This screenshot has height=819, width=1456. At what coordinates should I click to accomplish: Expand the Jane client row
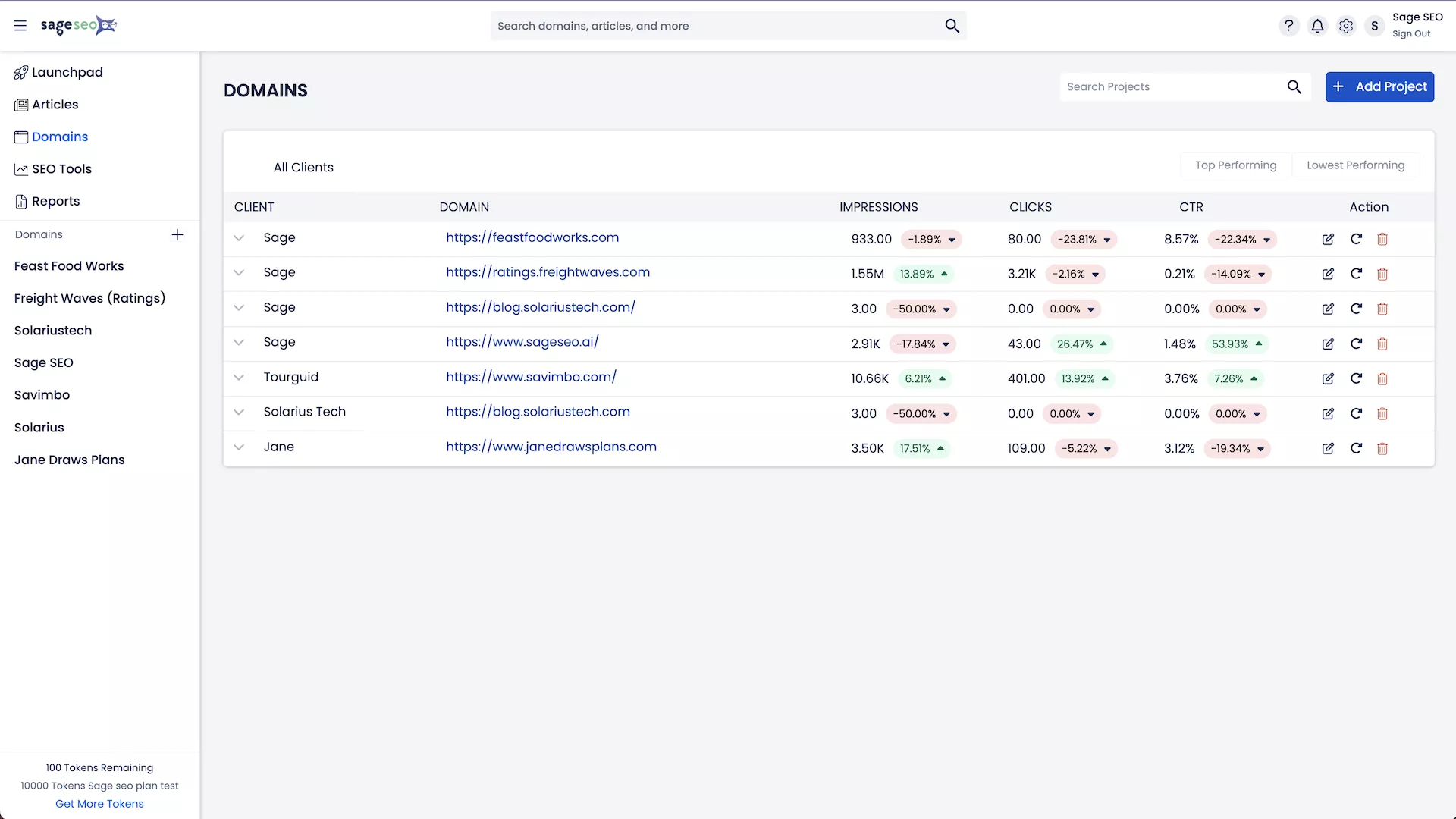coord(239,447)
